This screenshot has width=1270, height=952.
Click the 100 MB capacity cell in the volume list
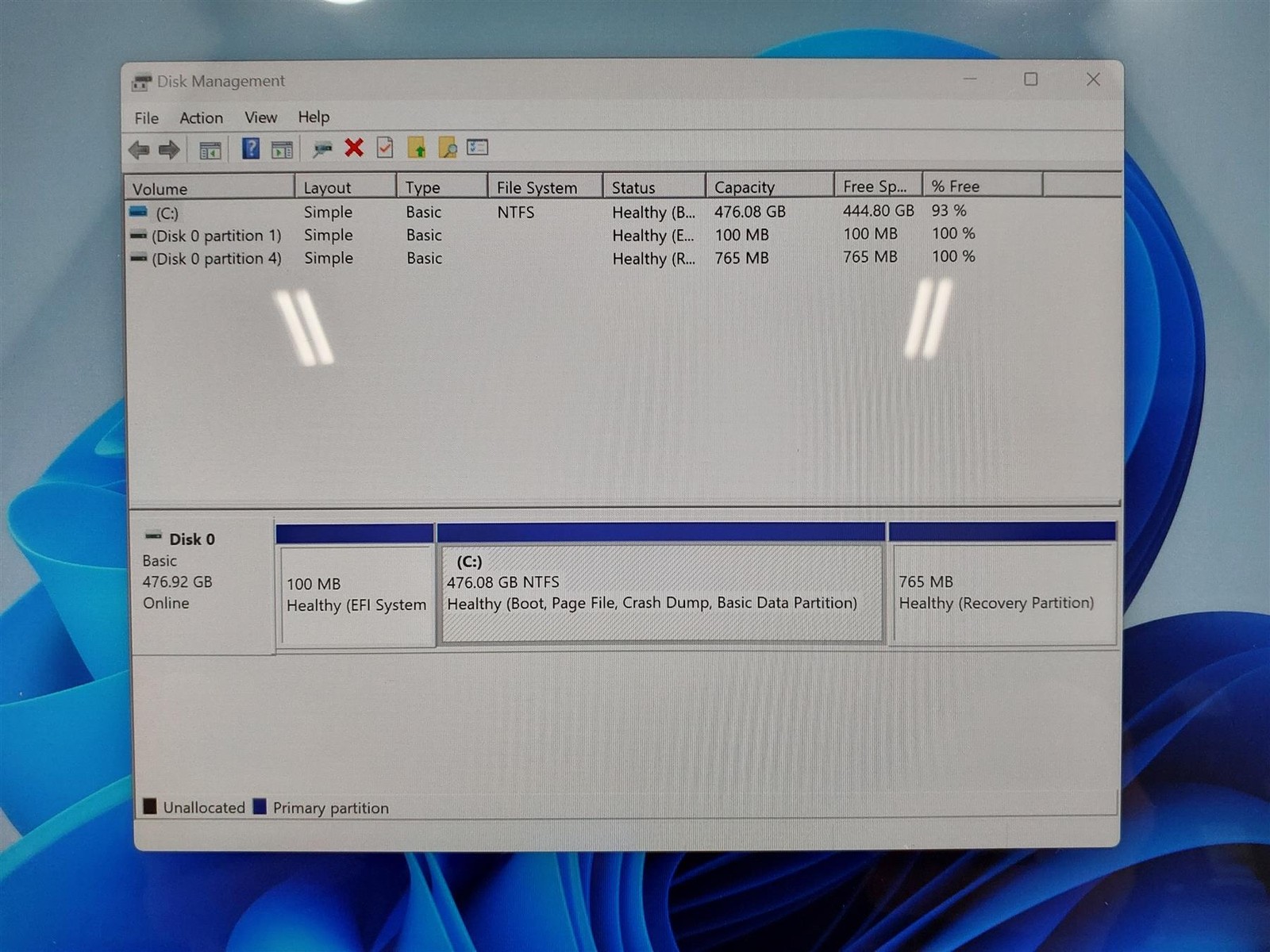pyautogui.click(x=741, y=235)
